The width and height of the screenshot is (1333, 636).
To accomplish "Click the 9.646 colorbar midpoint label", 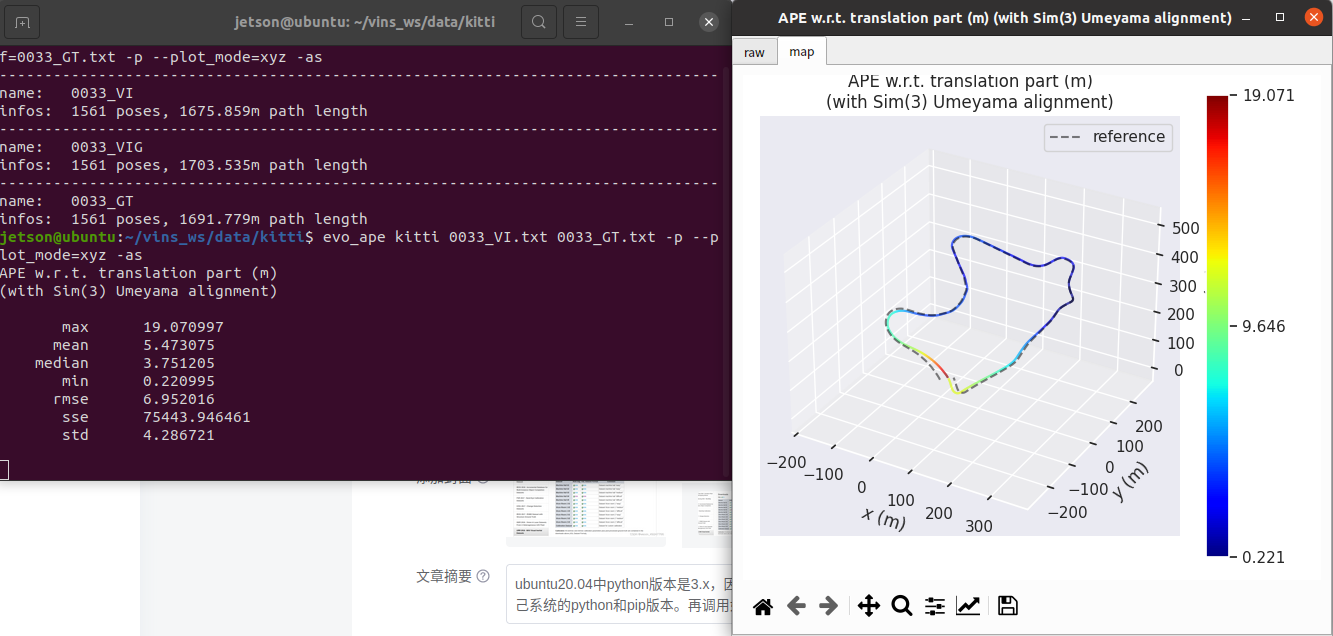I will pyautogui.click(x=1264, y=326).
